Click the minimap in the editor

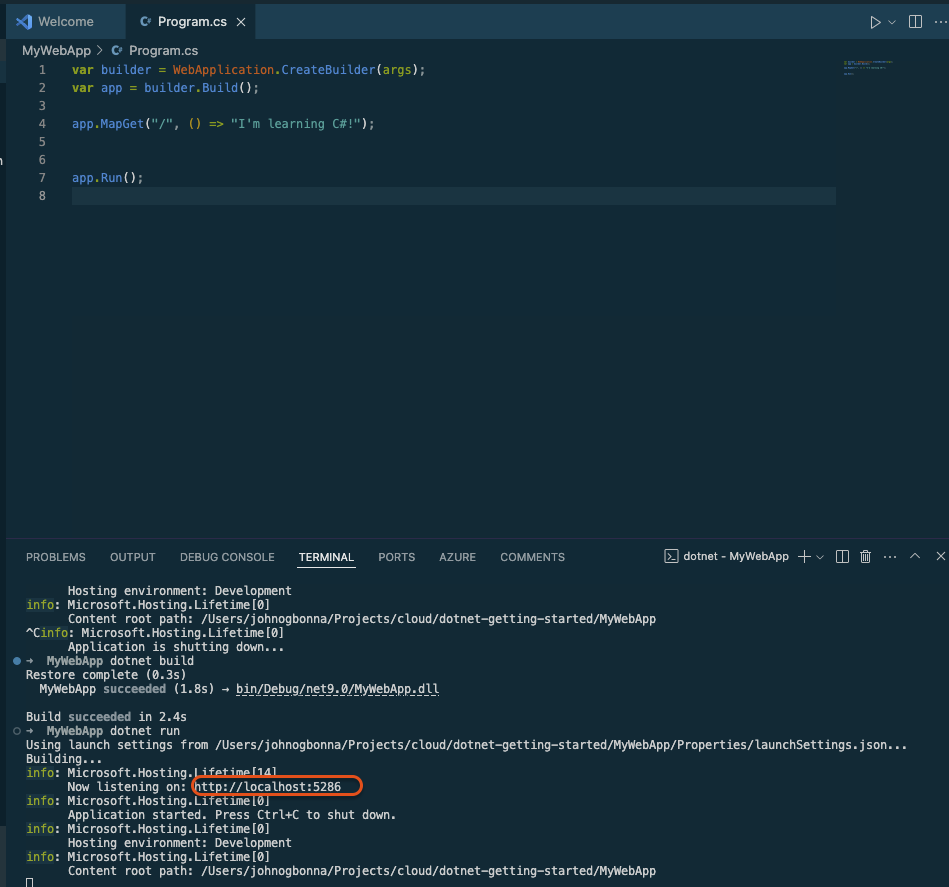(868, 67)
